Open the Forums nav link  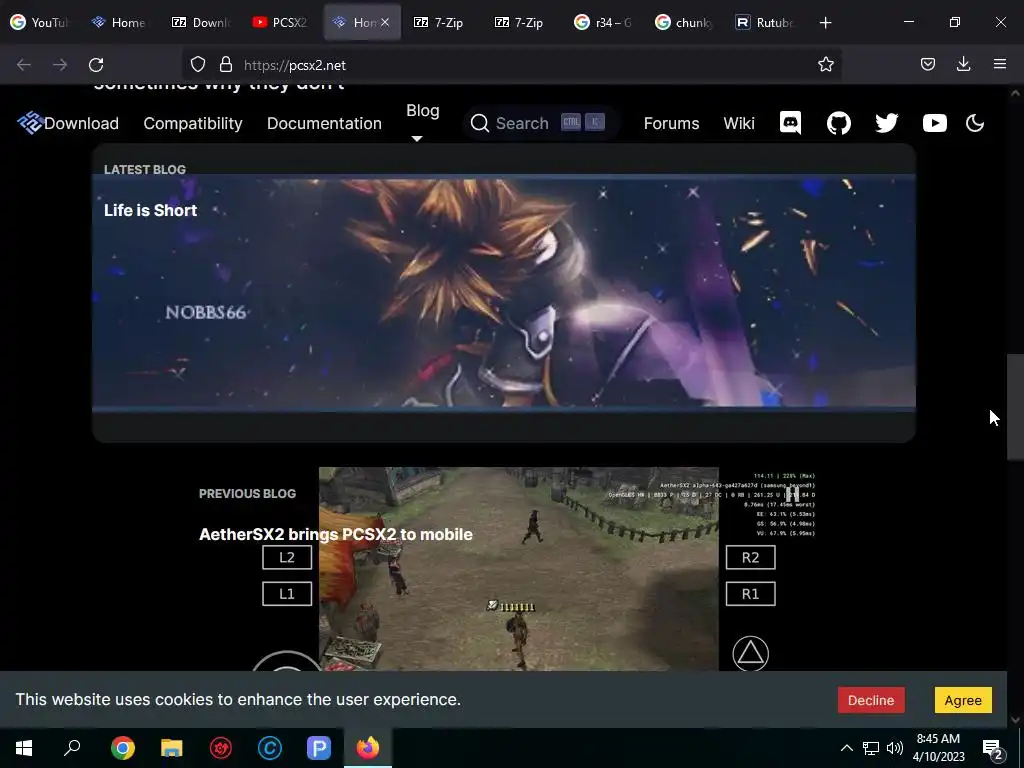[671, 123]
